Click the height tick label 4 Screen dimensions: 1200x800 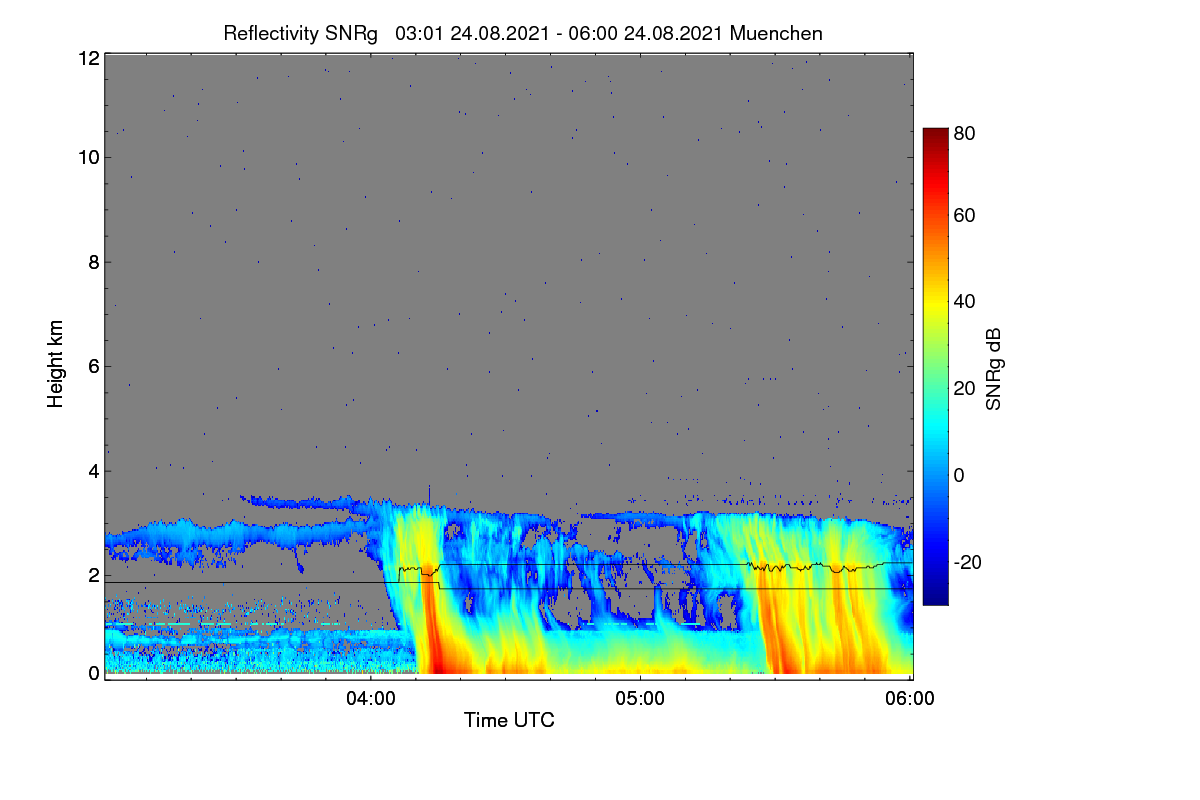[x=94, y=471]
